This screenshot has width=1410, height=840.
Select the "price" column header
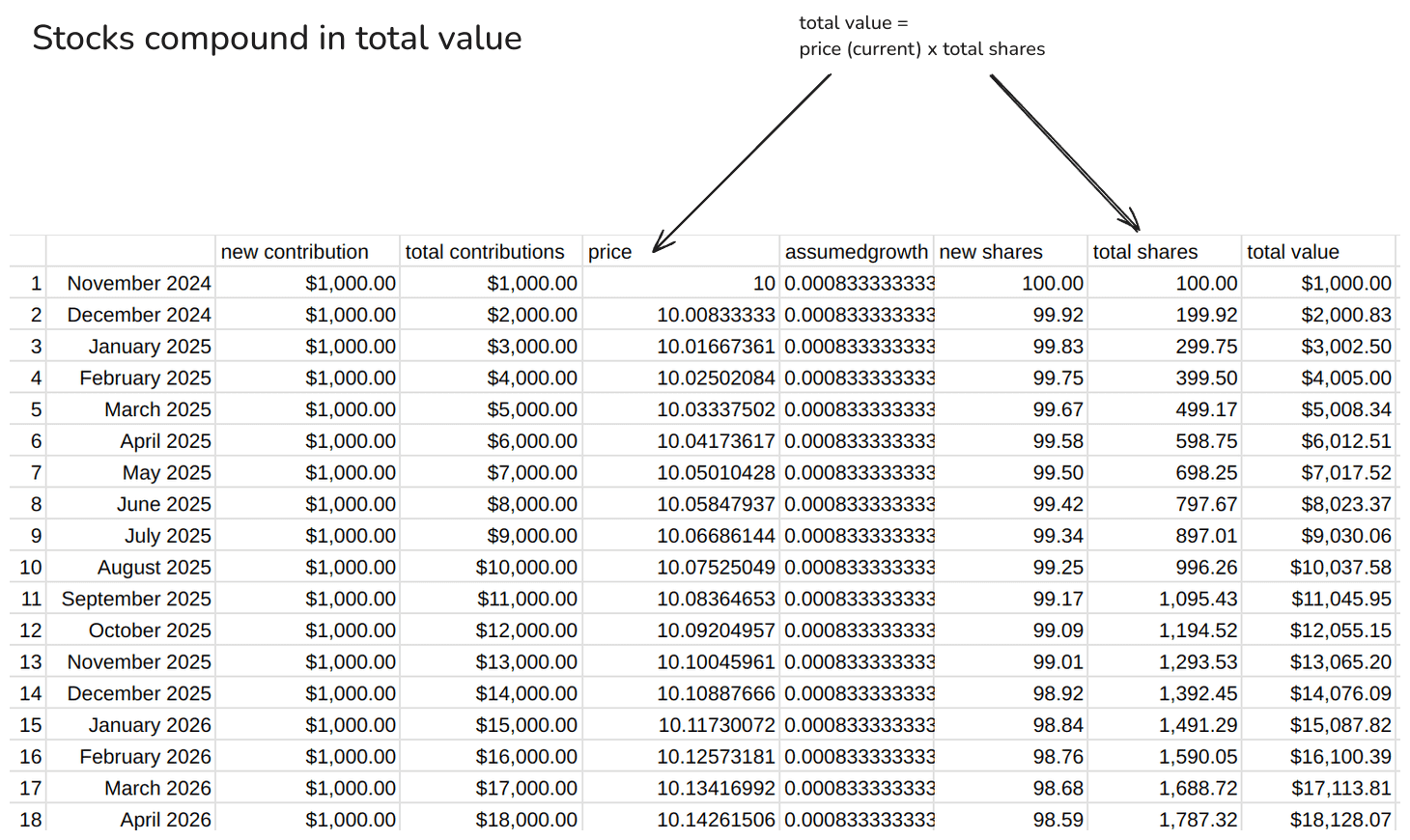click(x=609, y=251)
